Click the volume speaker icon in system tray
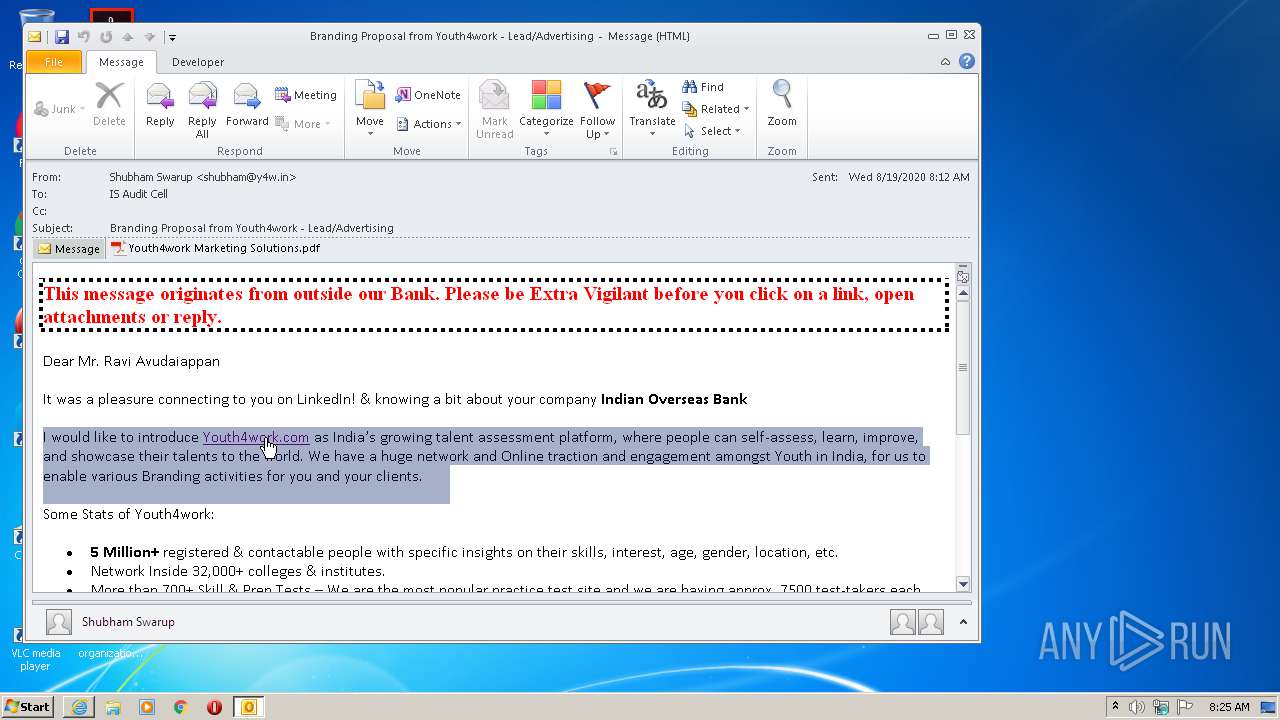The image size is (1280, 720). [x=1137, y=707]
